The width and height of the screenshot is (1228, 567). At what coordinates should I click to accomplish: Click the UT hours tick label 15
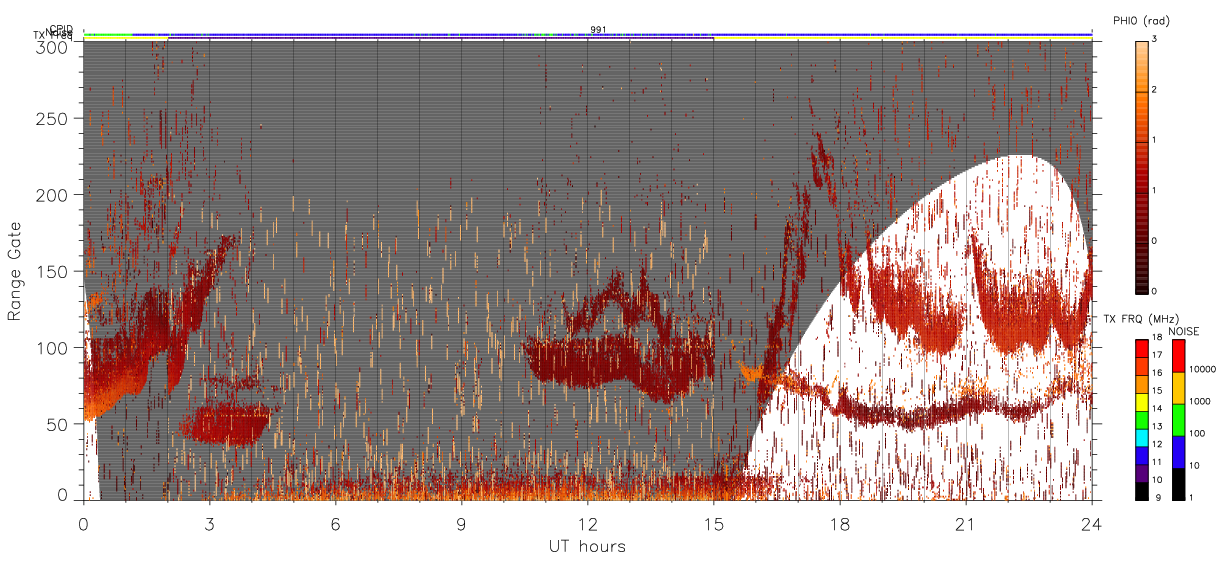coord(713,523)
